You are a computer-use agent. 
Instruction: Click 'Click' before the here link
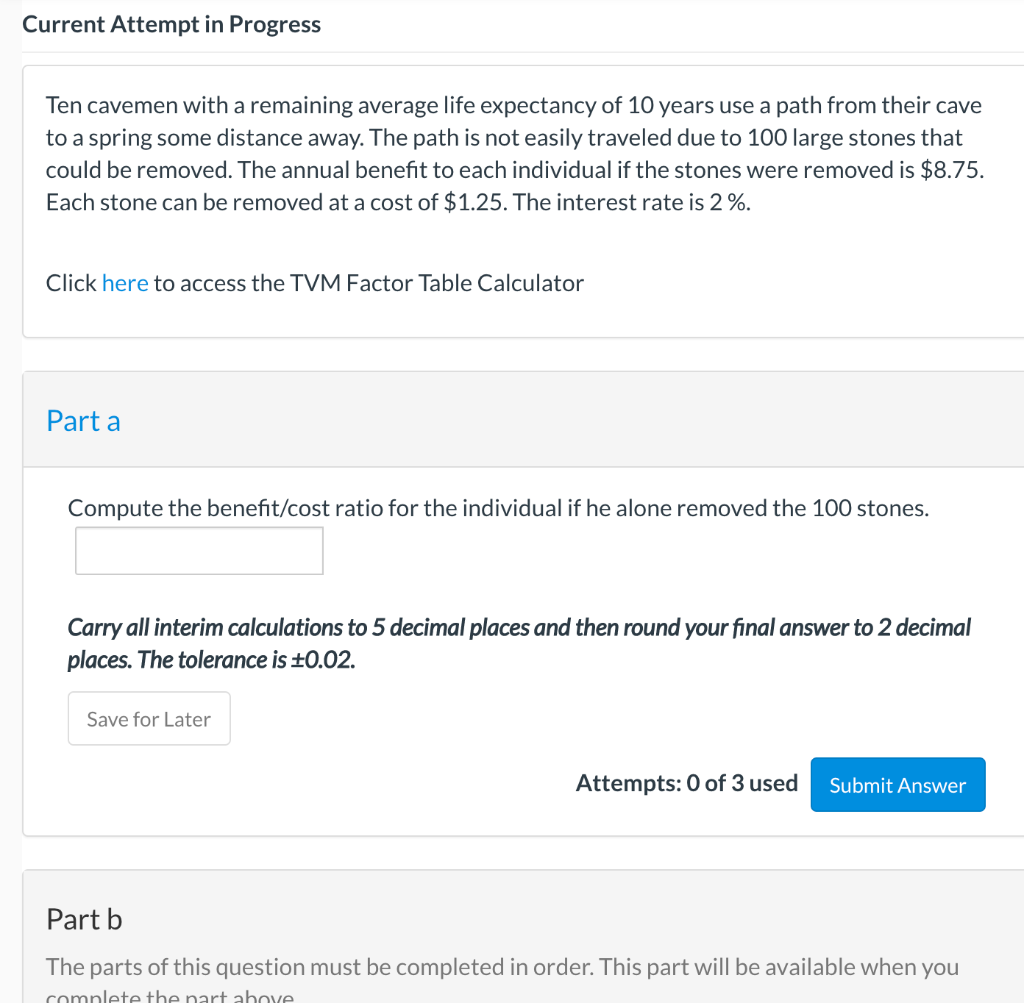click(x=71, y=283)
